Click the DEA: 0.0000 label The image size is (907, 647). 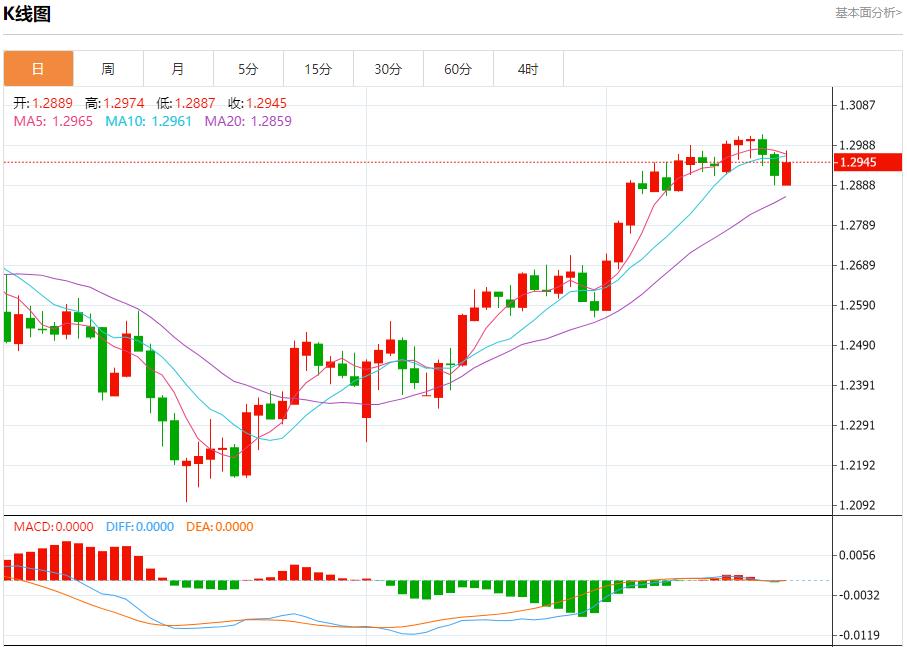(220, 527)
